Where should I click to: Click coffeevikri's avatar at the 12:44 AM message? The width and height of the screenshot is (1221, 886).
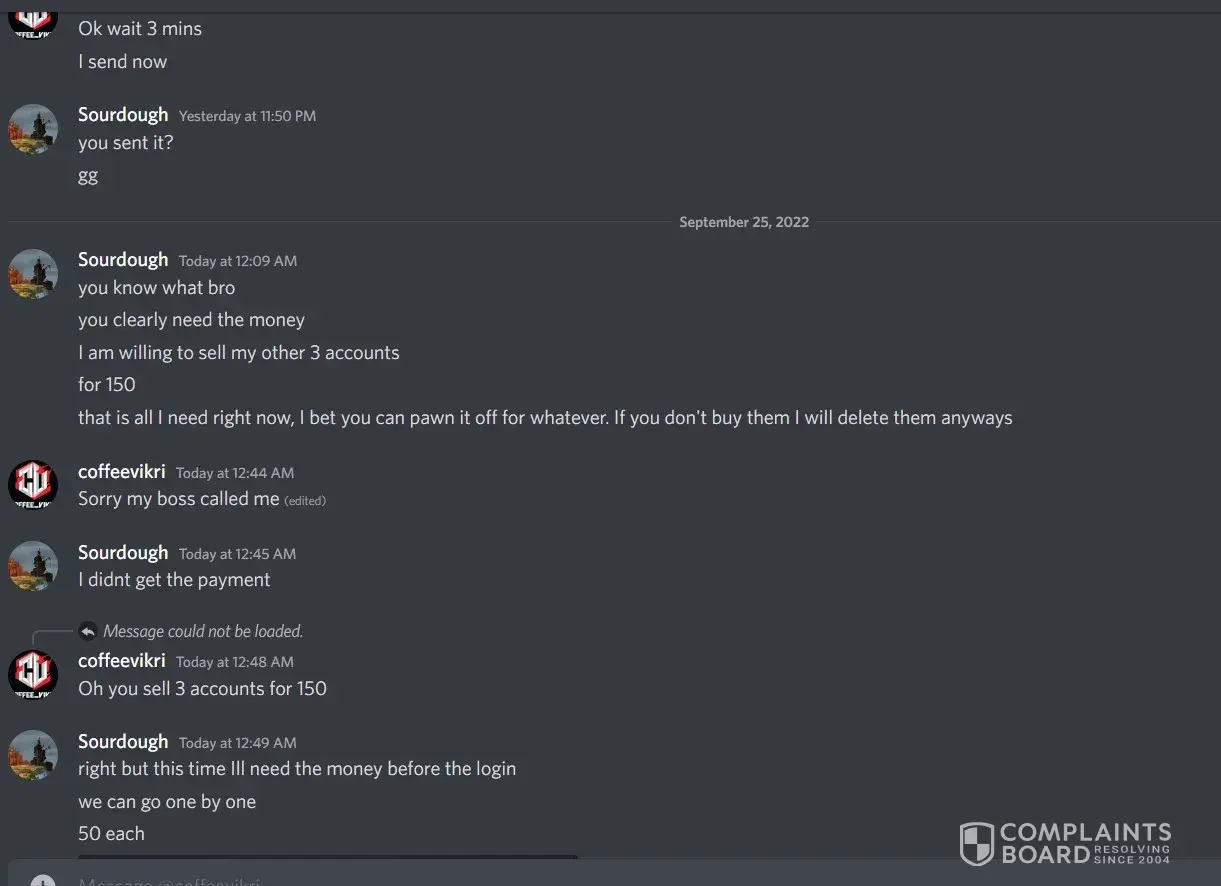(x=33, y=485)
